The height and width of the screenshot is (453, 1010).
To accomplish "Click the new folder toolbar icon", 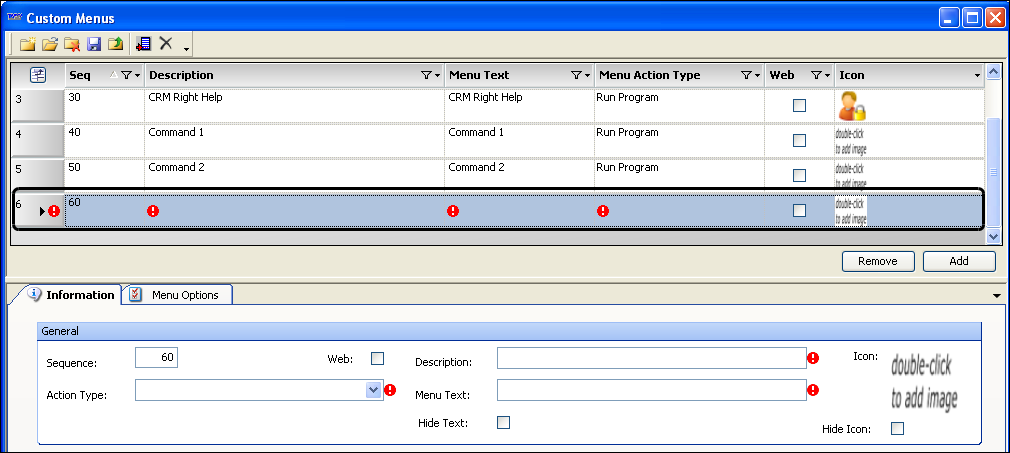I will click(27, 44).
